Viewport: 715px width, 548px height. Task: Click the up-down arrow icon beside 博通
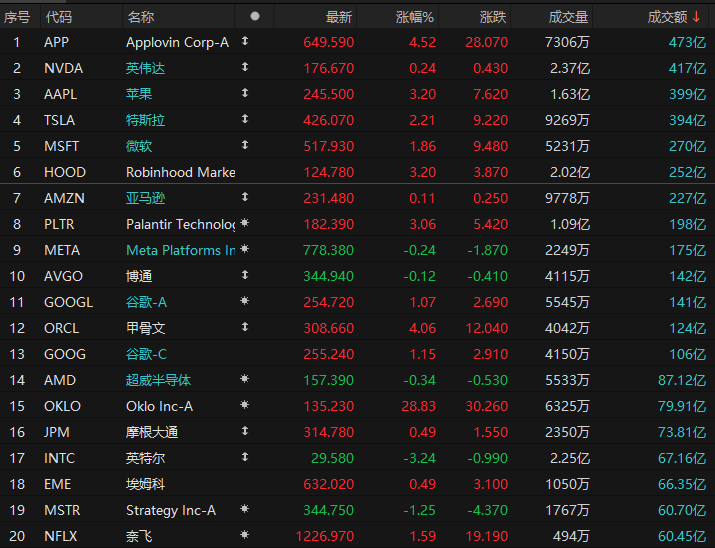coord(245,275)
